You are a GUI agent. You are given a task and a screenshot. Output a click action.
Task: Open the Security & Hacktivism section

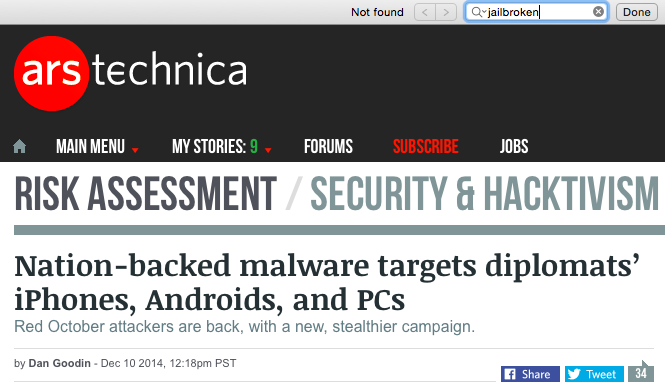pyautogui.click(x=484, y=194)
